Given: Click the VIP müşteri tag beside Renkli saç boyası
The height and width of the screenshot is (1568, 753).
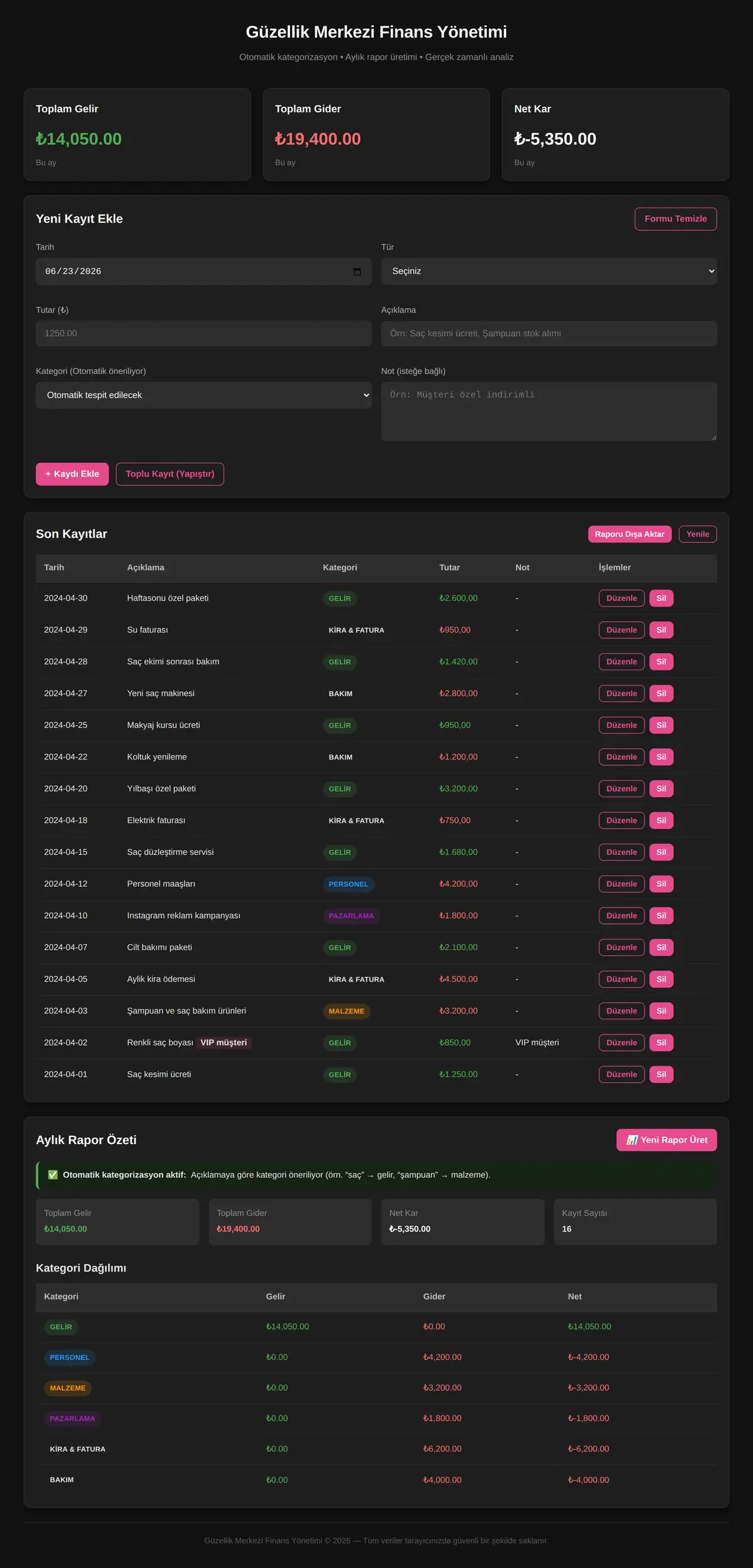Looking at the screenshot, I should pyautogui.click(x=223, y=1043).
